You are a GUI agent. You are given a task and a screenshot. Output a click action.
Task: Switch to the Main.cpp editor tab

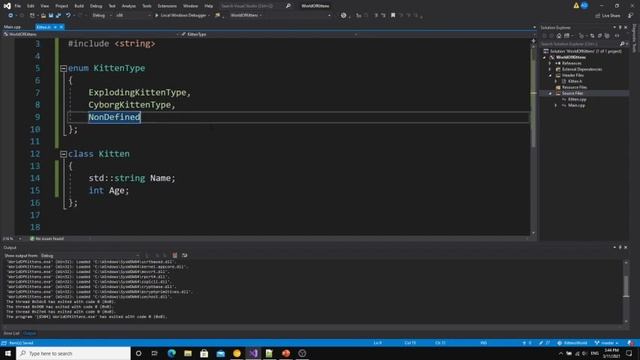point(12,27)
